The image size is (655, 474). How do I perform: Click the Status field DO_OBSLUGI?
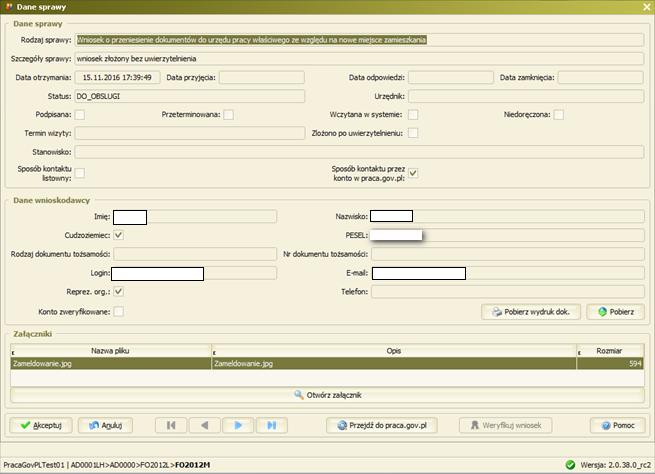pos(190,96)
